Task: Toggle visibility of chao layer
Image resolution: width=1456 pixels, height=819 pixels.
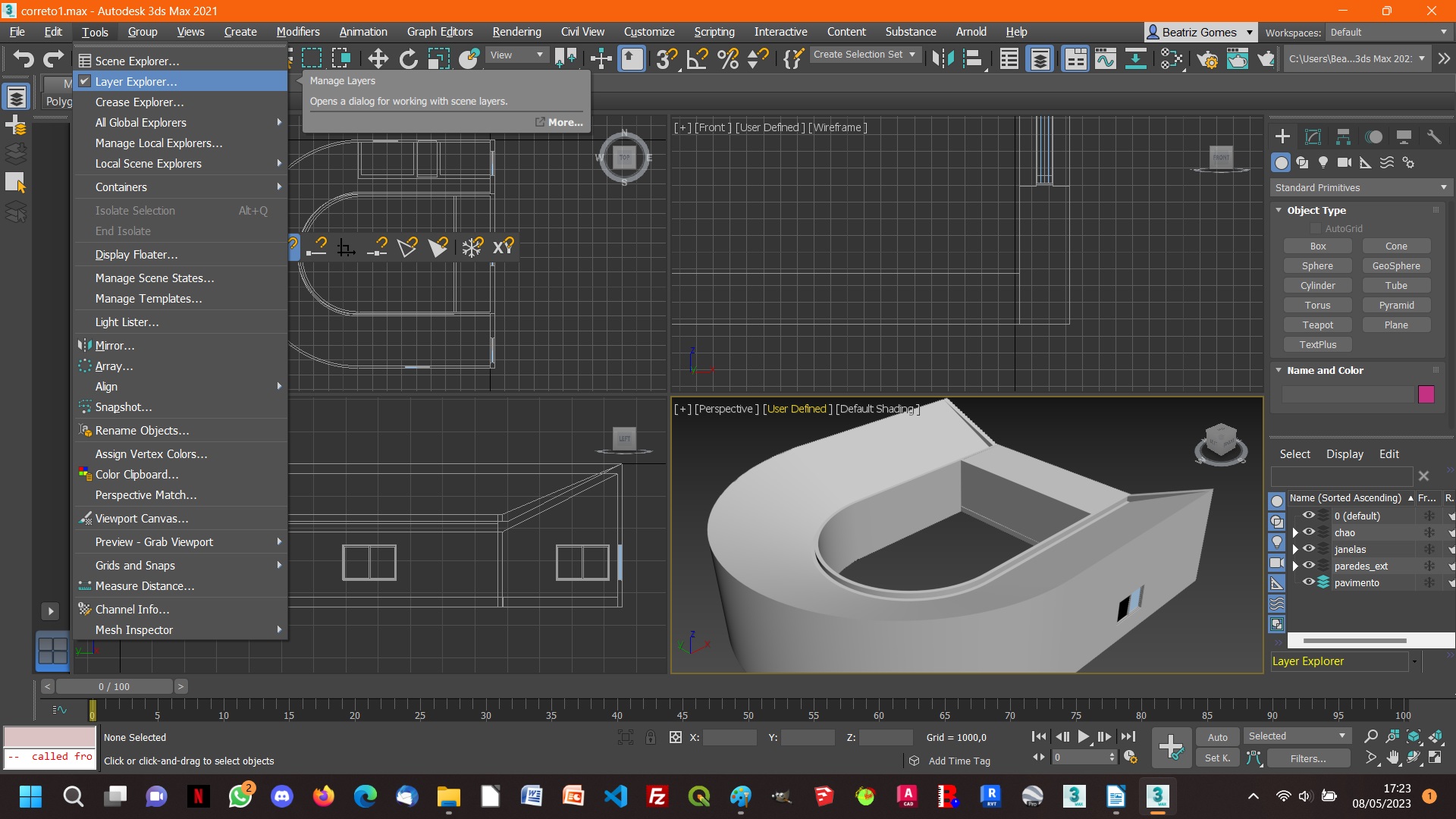Action: click(x=1310, y=532)
